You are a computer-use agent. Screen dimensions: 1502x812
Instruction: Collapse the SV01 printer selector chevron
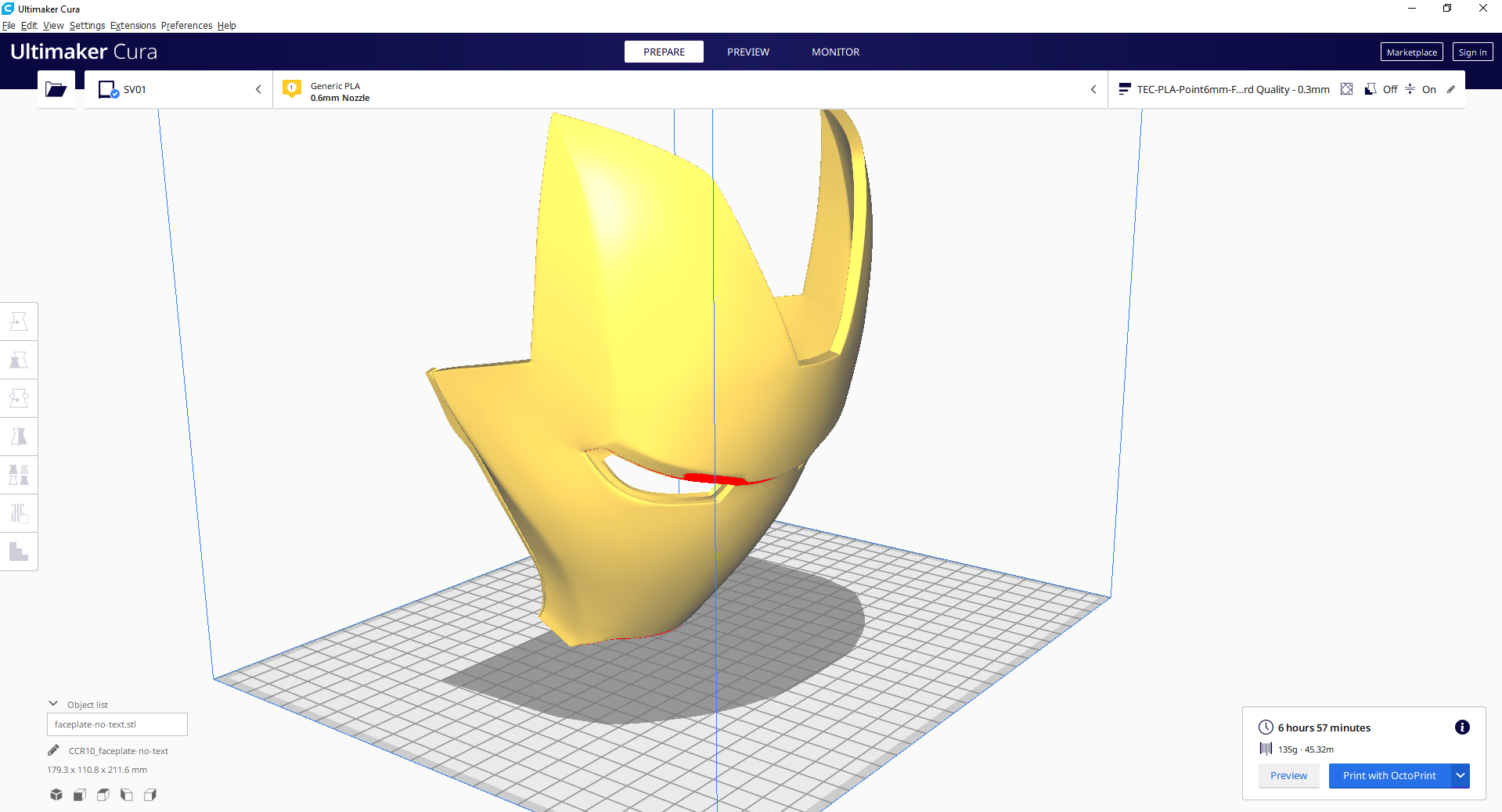tap(258, 89)
